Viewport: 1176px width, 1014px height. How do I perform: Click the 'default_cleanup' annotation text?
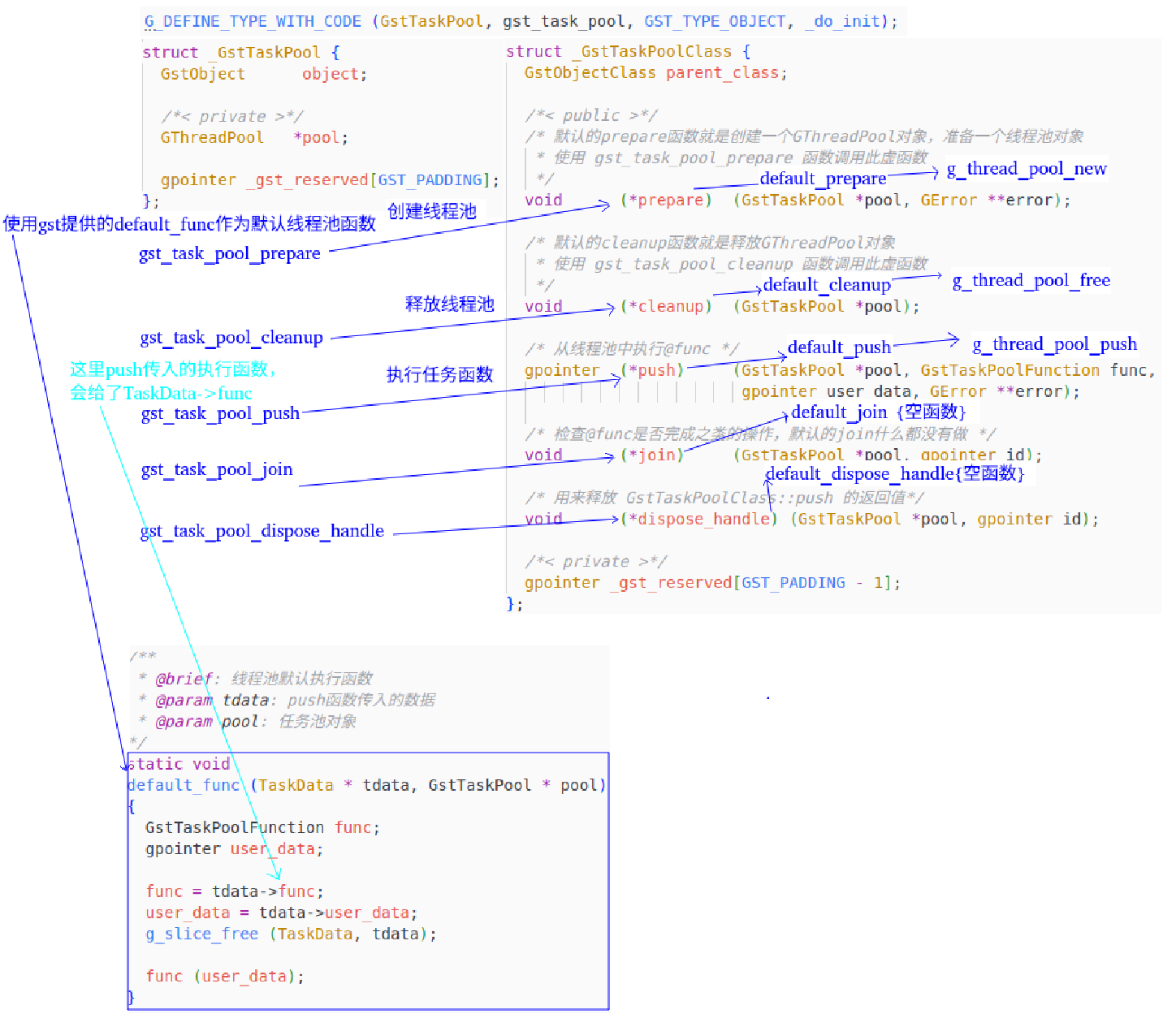coord(828,285)
